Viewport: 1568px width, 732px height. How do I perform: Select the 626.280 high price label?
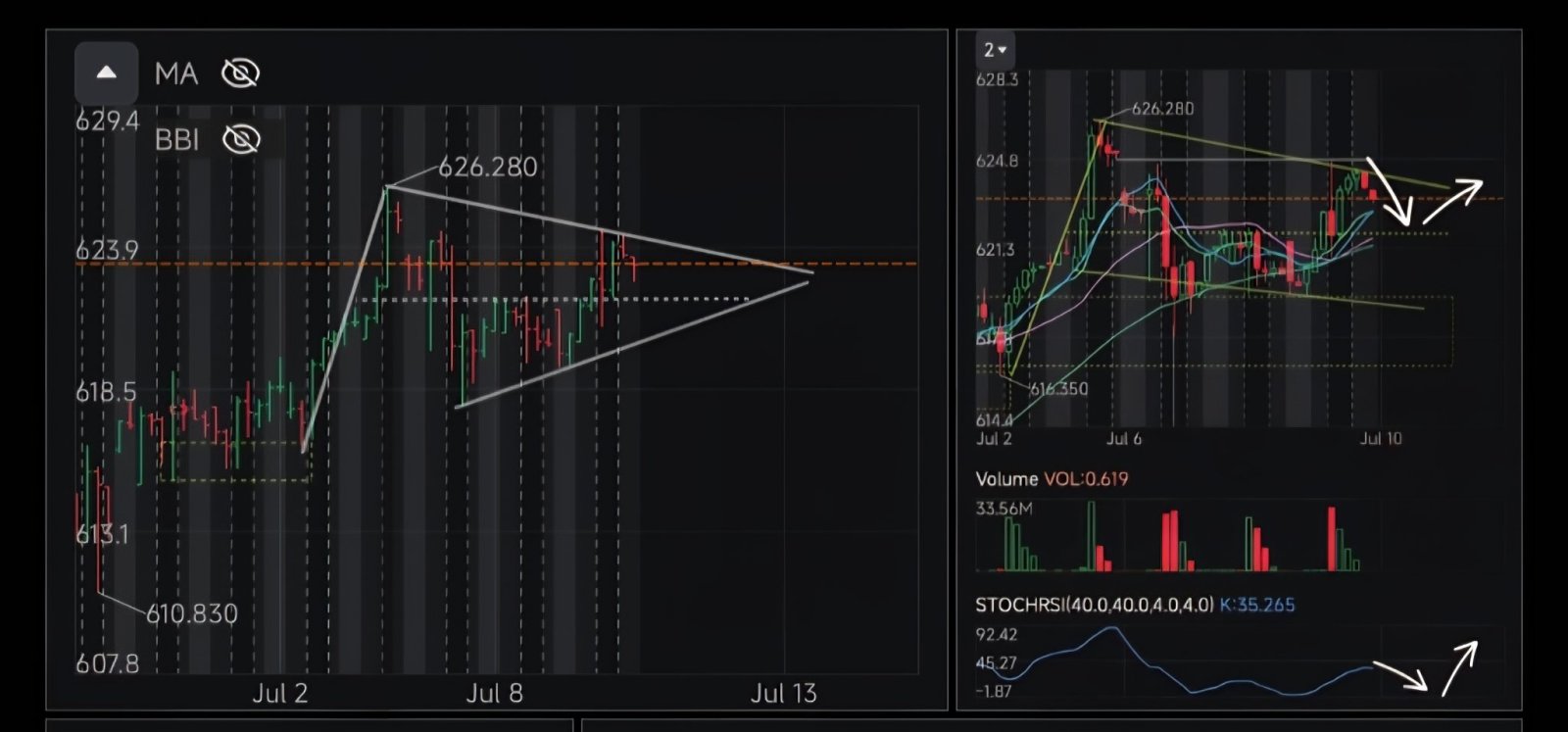click(x=487, y=167)
